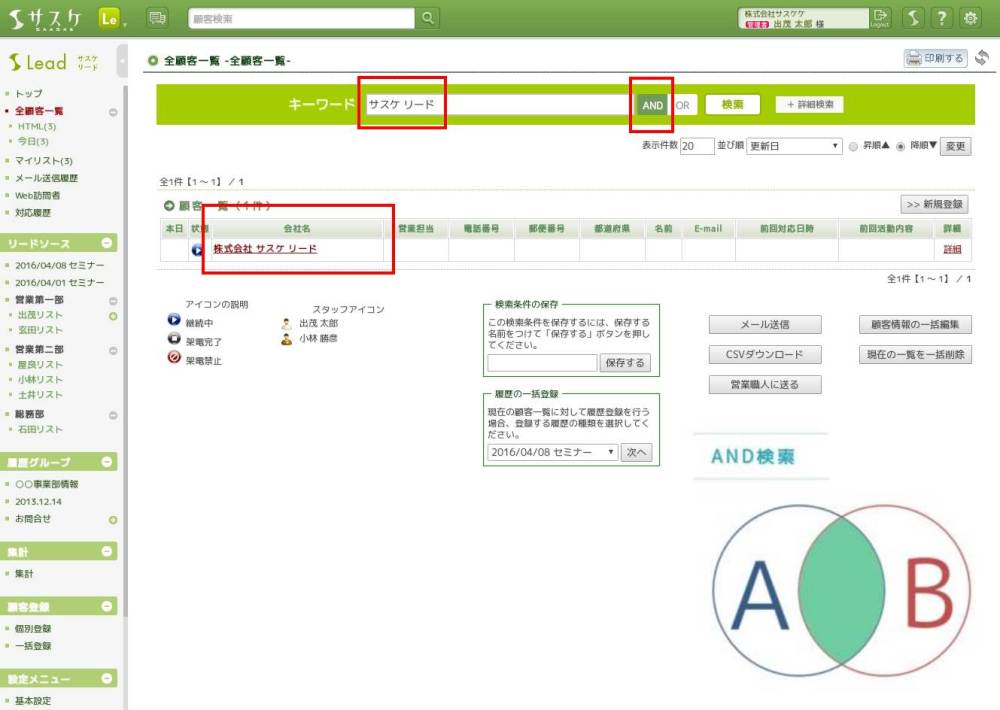Select the AND search mode
Viewport: 1000px width, 710px height.
coord(652,105)
